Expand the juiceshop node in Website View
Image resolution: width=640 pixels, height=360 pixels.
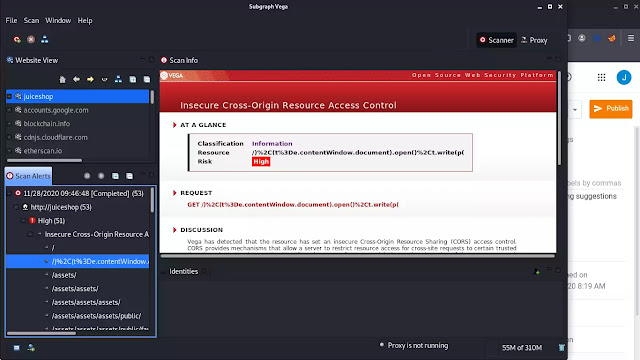tap(9, 97)
